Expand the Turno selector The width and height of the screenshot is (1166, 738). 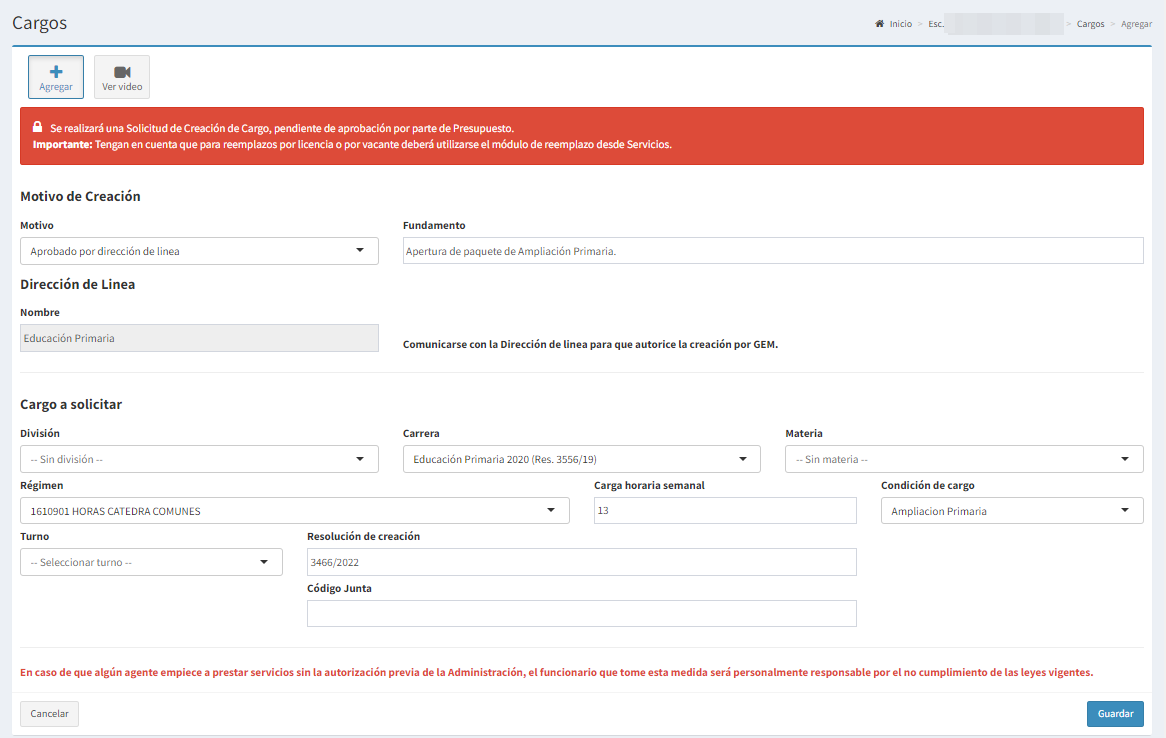(x=151, y=562)
